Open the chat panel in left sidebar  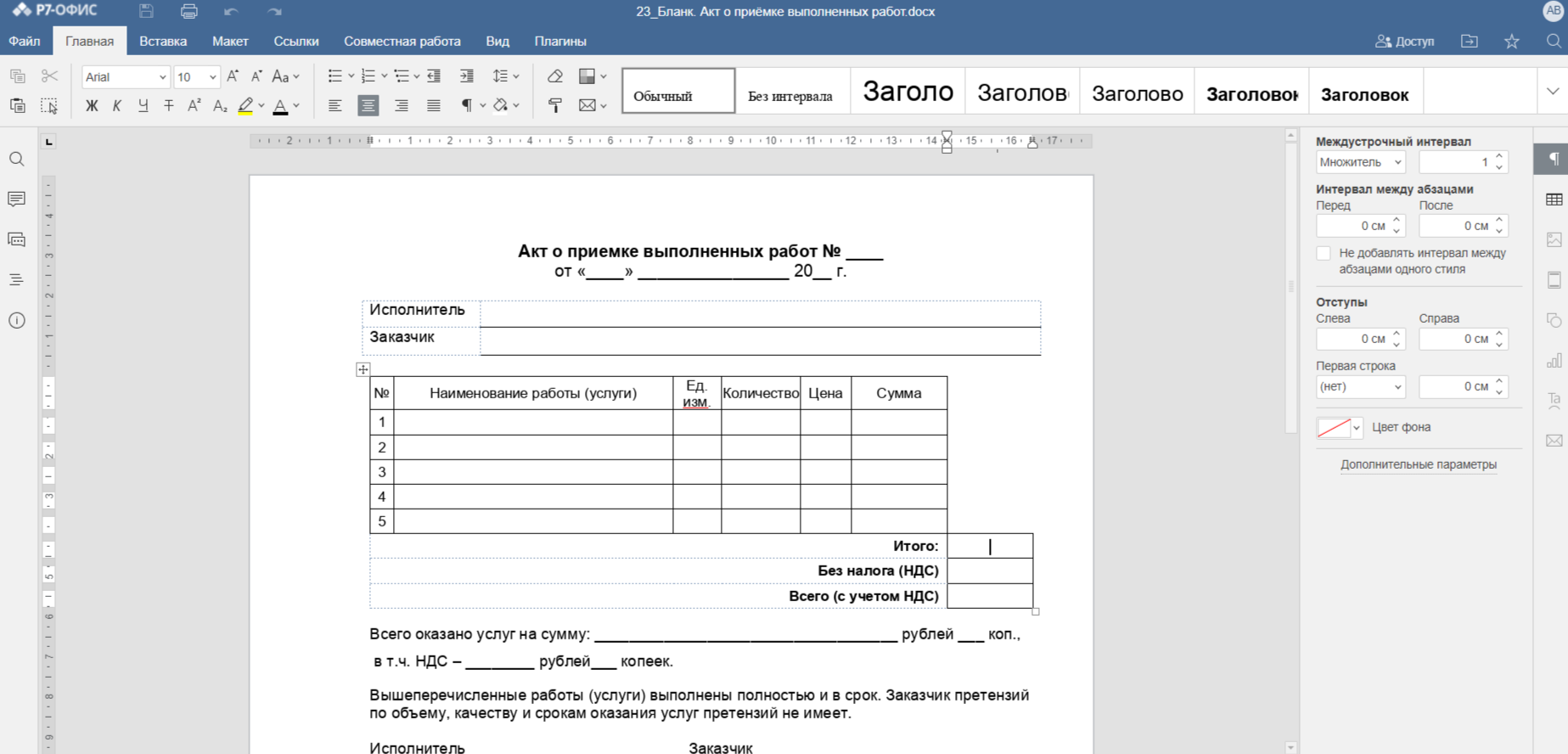click(x=16, y=239)
